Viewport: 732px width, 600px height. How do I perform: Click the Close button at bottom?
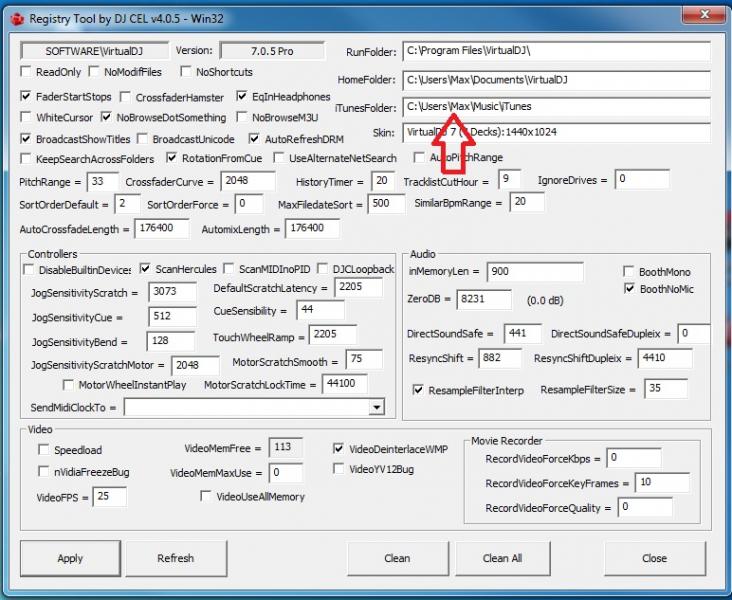click(x=655, y=558)
